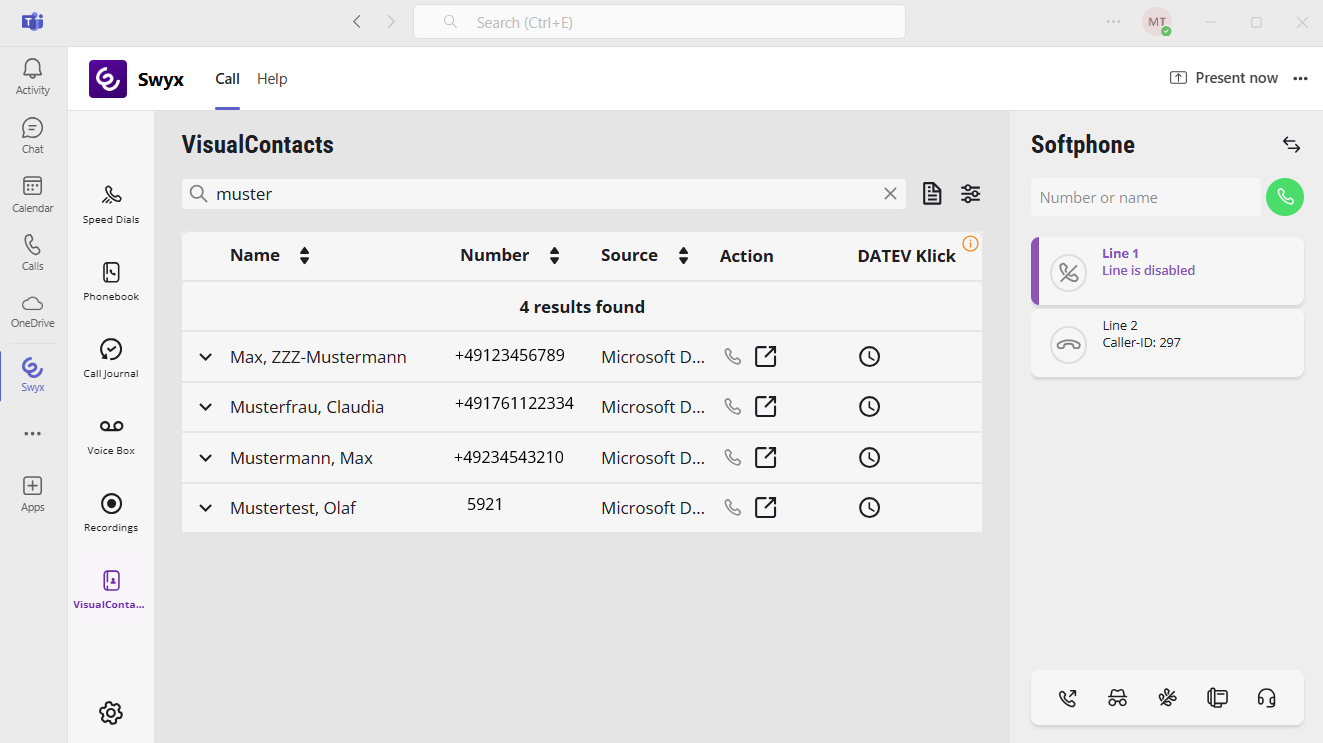This screenshot has height=743, width=1323.
Task: Open the Phonebook section
Action: point(111,280)
